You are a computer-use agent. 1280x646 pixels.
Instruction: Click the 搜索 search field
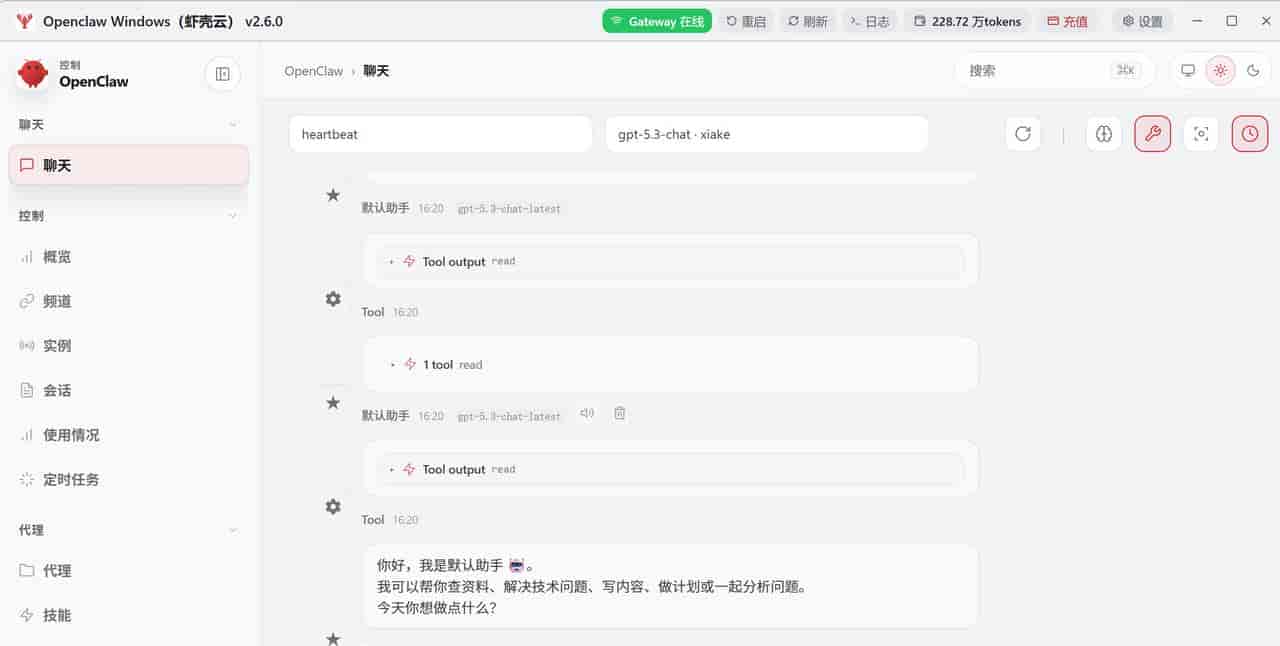point(1054,71)
